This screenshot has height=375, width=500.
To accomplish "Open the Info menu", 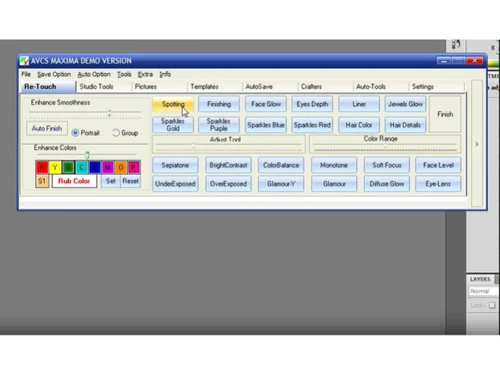I will coord(165,74).
